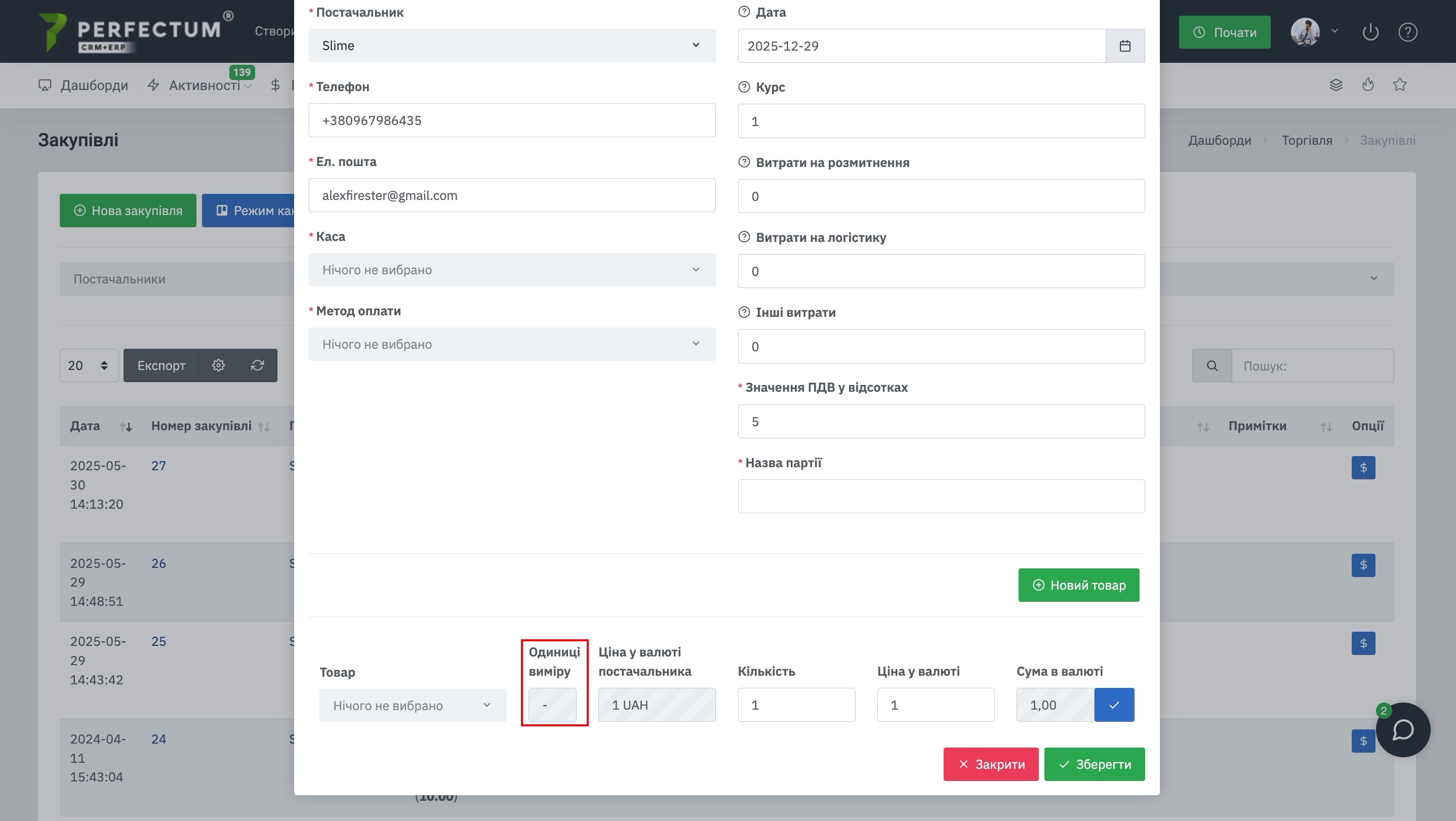Screen dimensions: 1456x821
Task: Click the Закрити button
Action: (990, 764)
